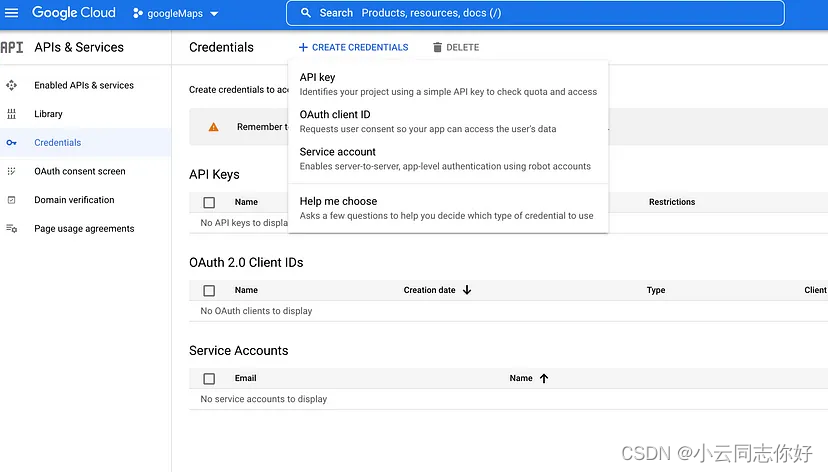Focus the Search products, resources, docs field
The width and height of the screenshot is (828, 472).
click(x=535, y=13)
